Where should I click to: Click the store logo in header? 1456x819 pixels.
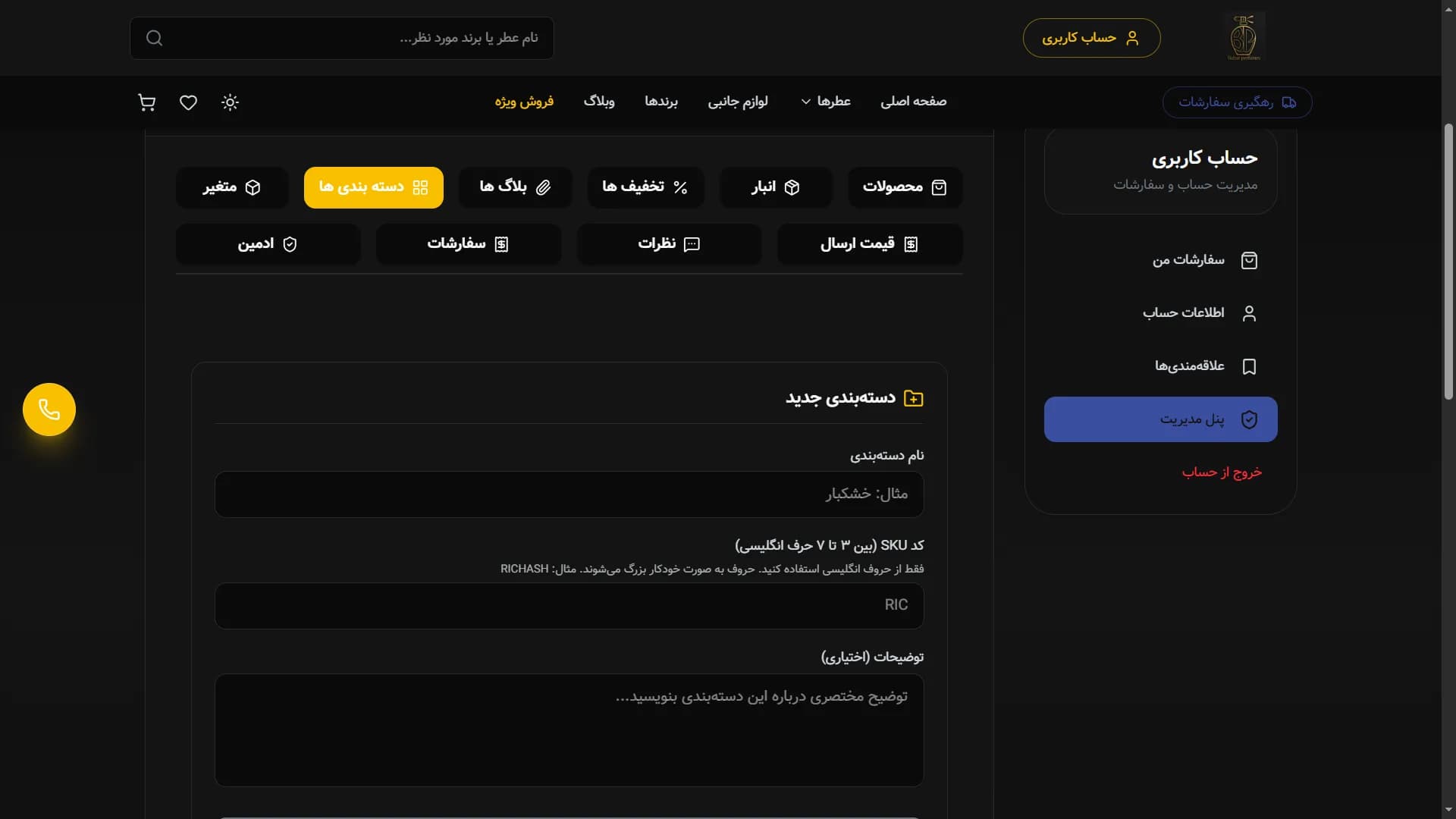pyautogui.click(x=1244, y=37)
